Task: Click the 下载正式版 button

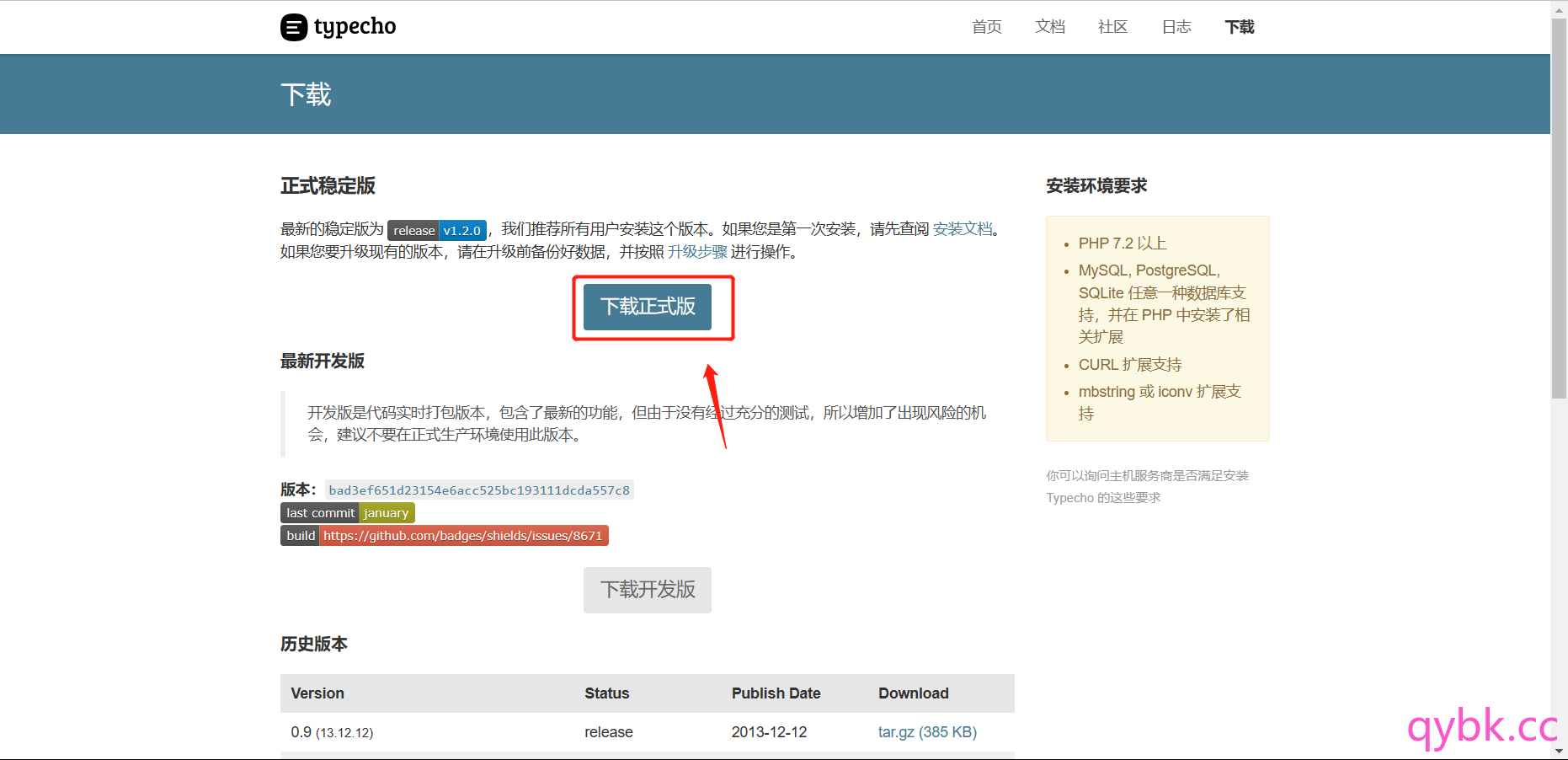Action: [x=648, y=307]
